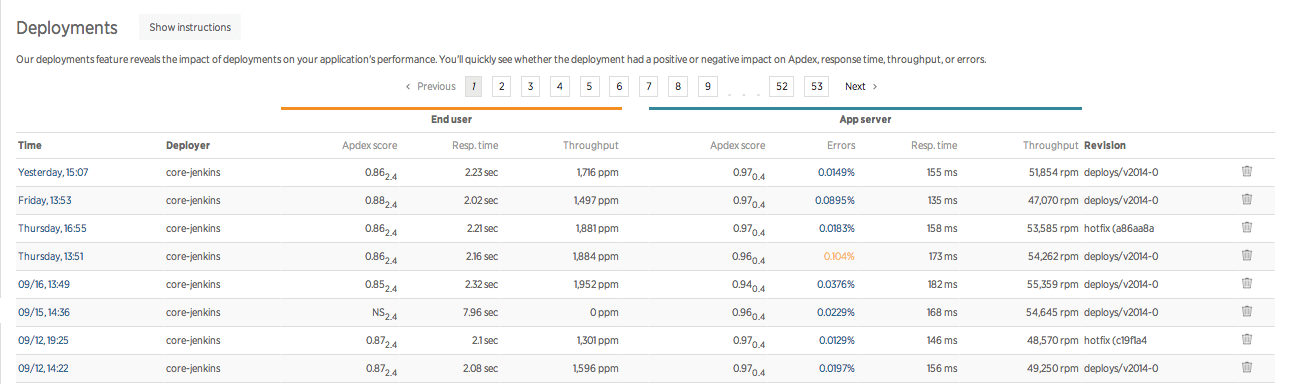Jump to page 53 of deployments
Viewport: 1290px width, 384px height.
point(817,86)
